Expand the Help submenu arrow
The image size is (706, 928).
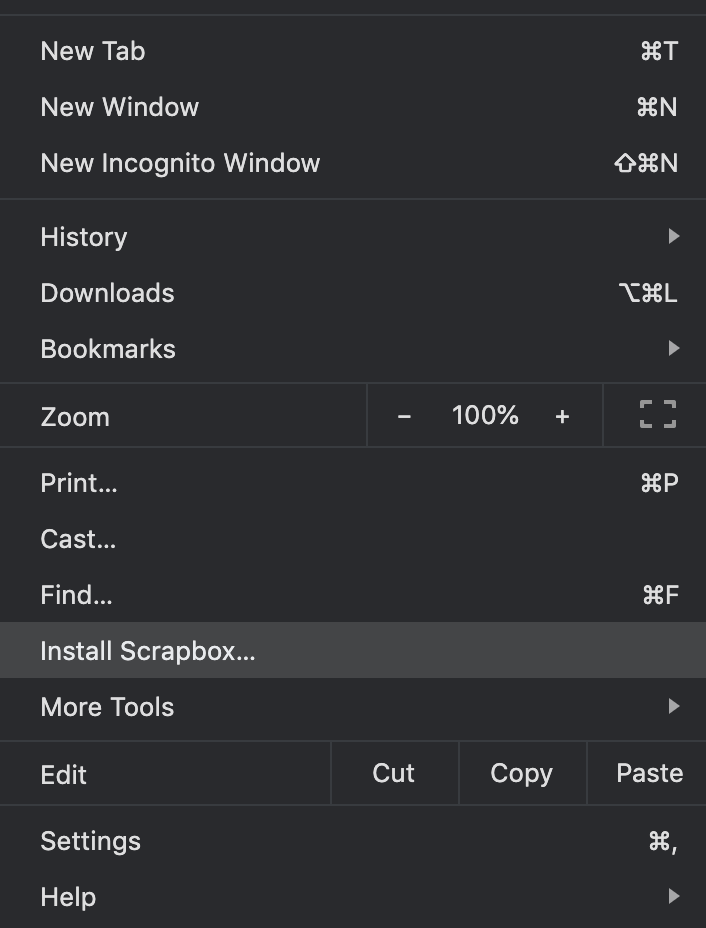click(673, 897)
